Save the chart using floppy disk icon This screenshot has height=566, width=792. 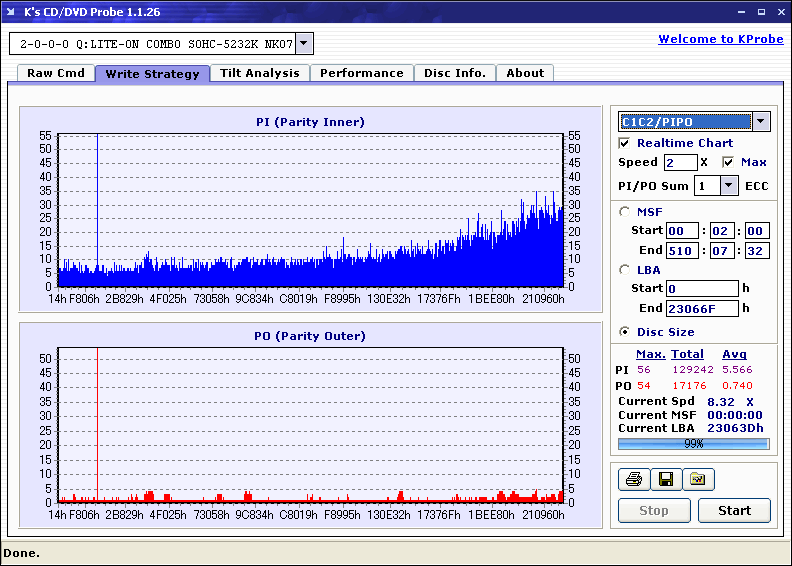click(x=665, y=480)
